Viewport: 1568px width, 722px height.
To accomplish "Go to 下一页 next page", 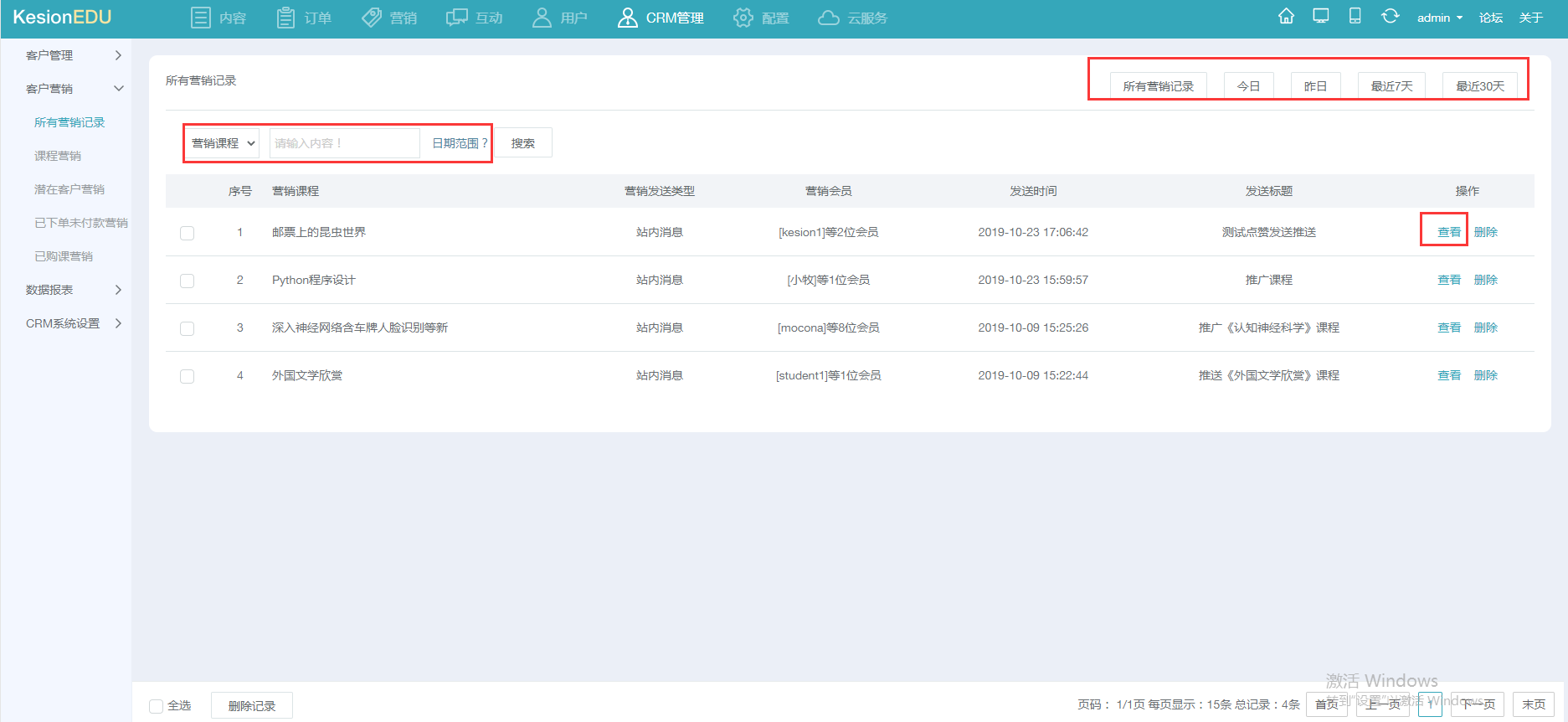I will click(x=1478, y=704).
